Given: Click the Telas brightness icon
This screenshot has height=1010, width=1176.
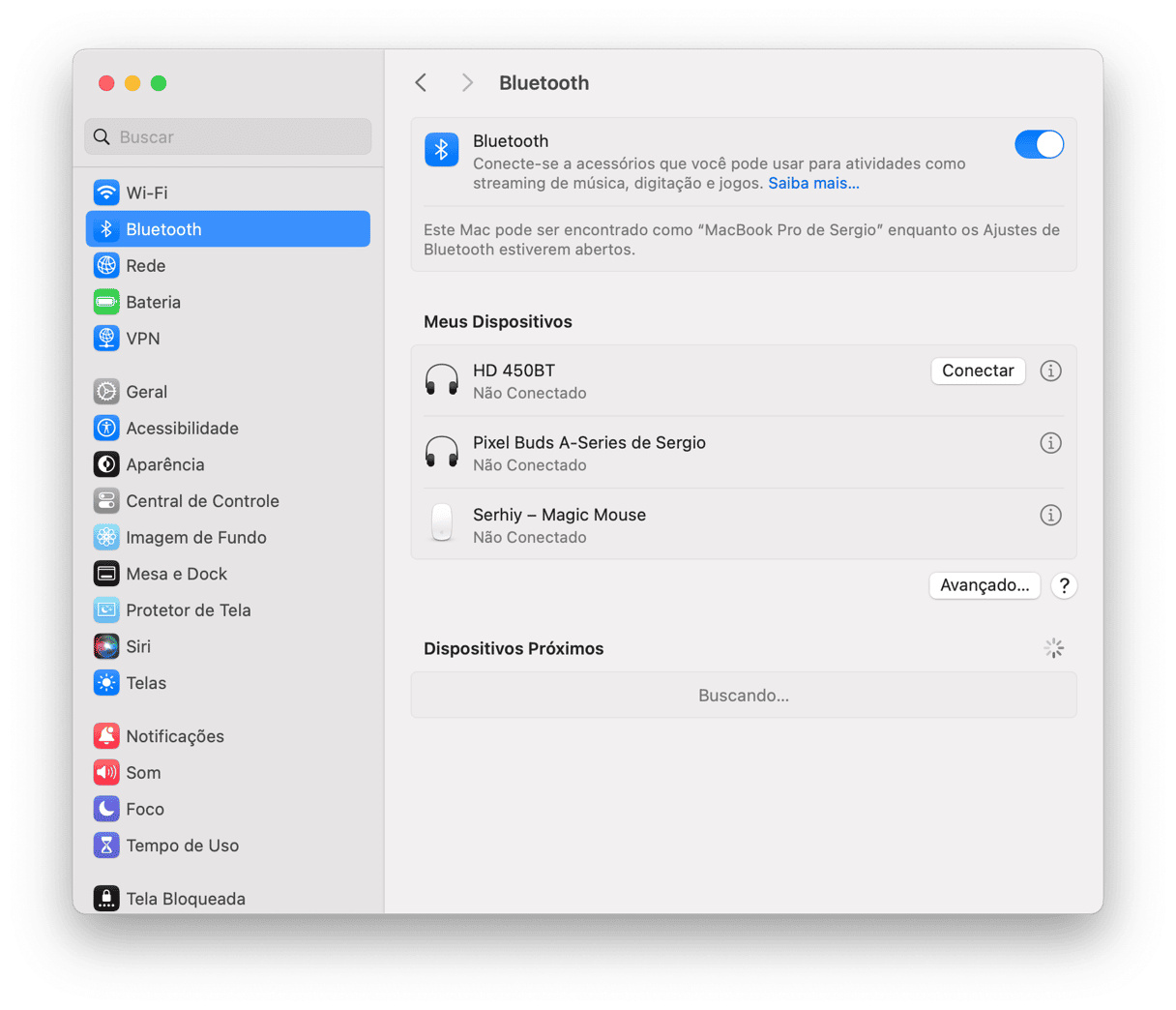Looking at the screenshot, I should coord(106,683).
